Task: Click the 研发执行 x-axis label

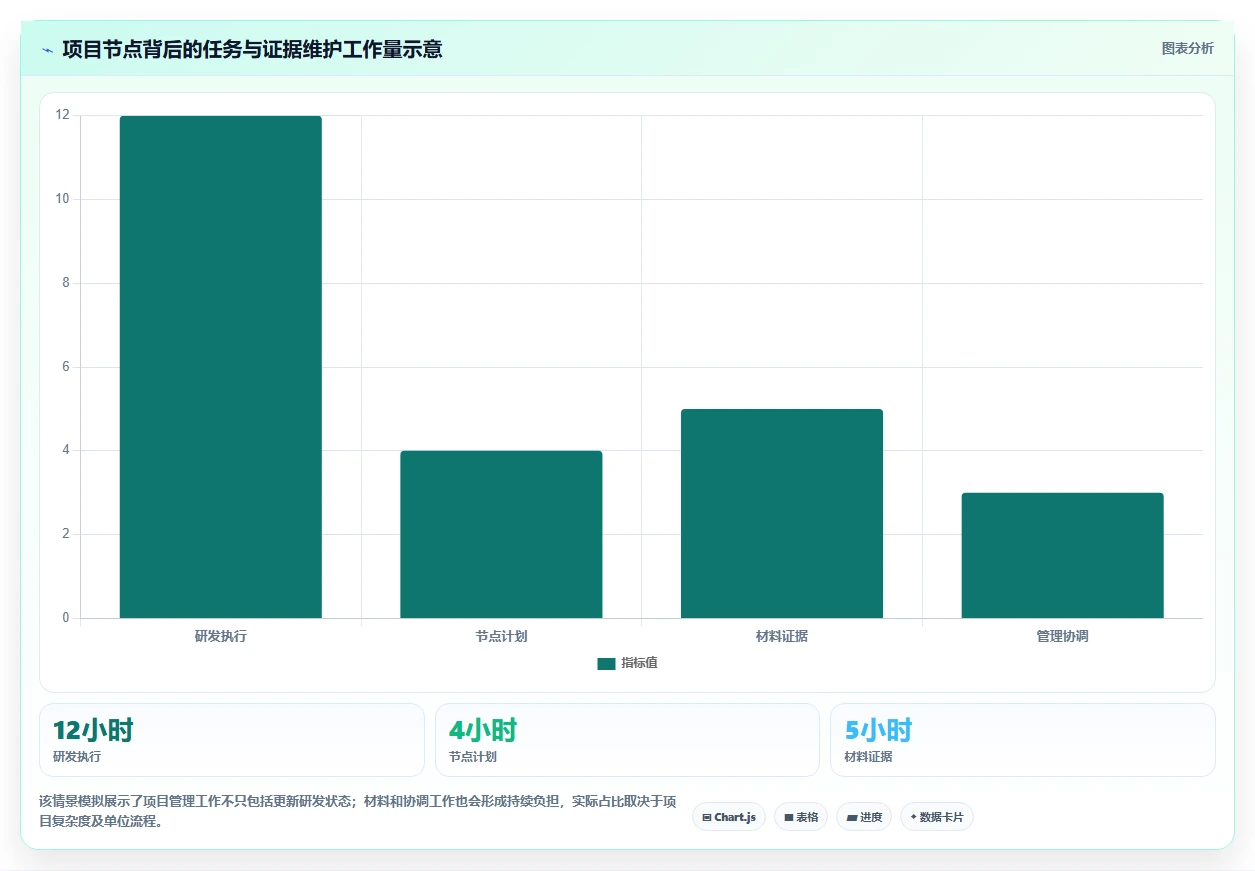Action: [221, 636]
